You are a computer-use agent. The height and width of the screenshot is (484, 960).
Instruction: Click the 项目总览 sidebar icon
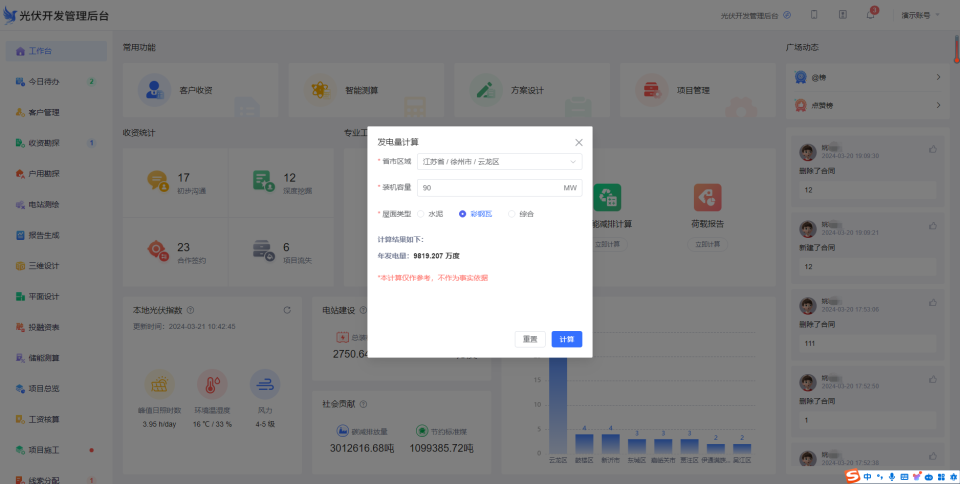pyautogui.click(x=20, y=389)
